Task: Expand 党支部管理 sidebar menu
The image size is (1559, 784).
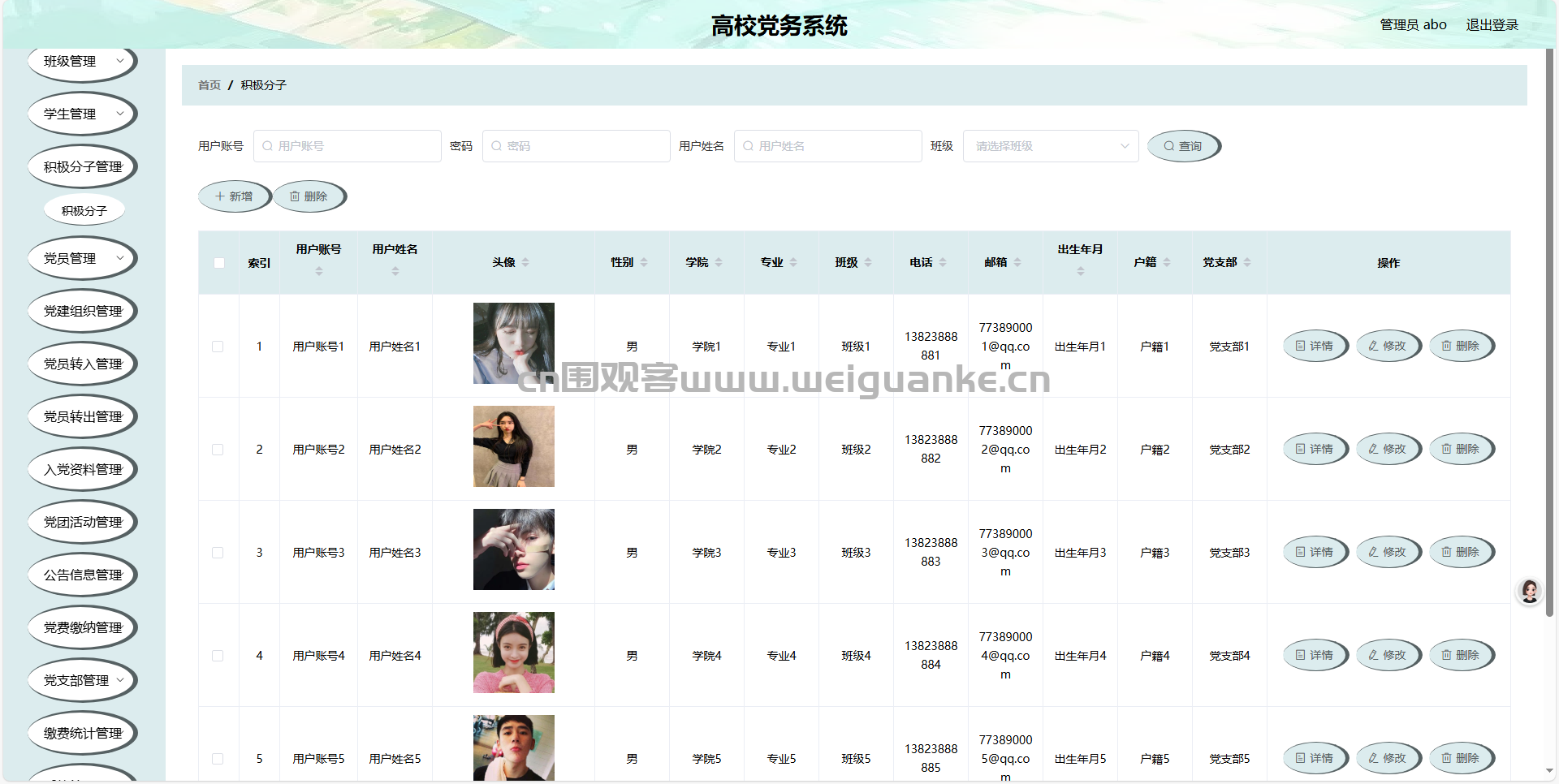Action: (83, 680)
